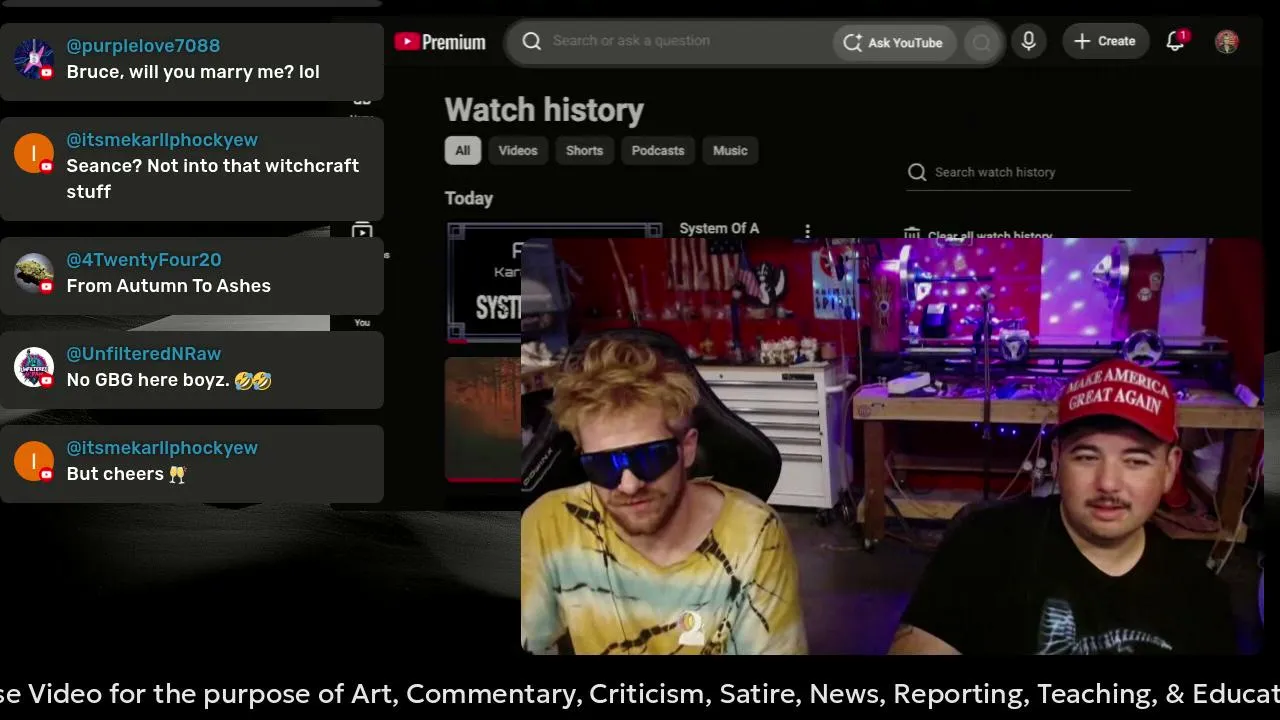This screenshot has width=1280, height=720.
Task: Switch to the Shorts filter
Action: (585, 150)
